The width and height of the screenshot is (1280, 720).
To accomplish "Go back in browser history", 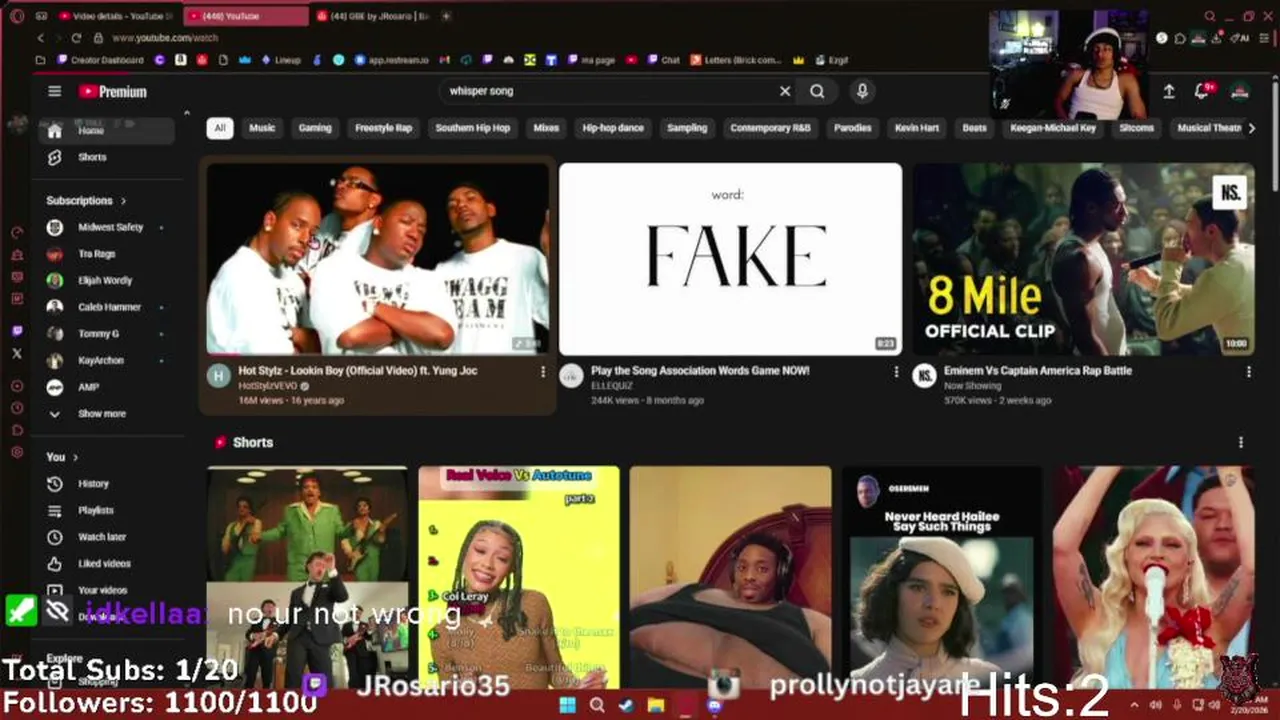I will click(x=40, y=38).
